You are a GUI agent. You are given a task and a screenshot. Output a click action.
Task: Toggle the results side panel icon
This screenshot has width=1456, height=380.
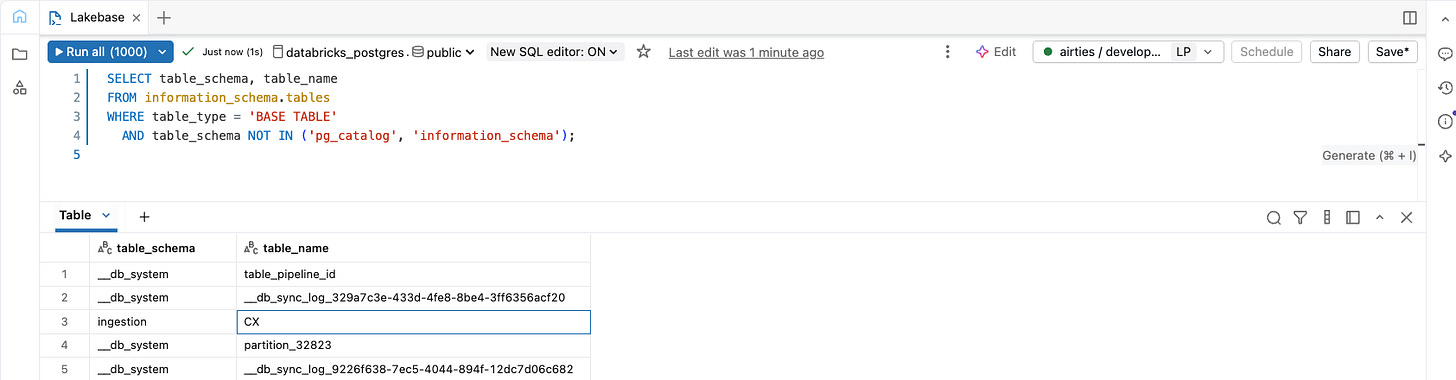point(1353,217)
